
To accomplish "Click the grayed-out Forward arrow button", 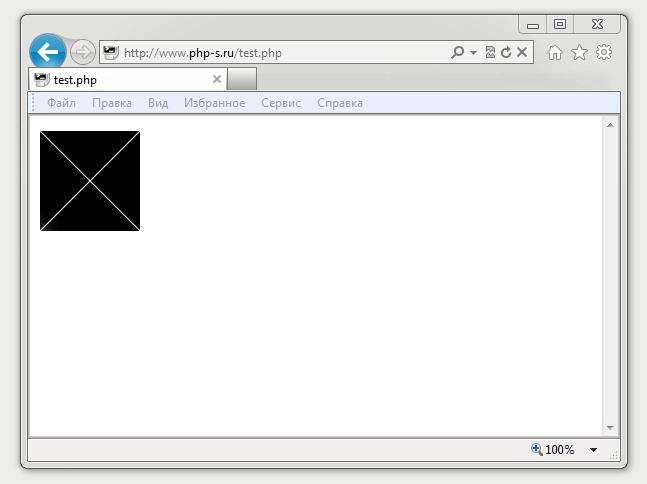I will (82, 52).
